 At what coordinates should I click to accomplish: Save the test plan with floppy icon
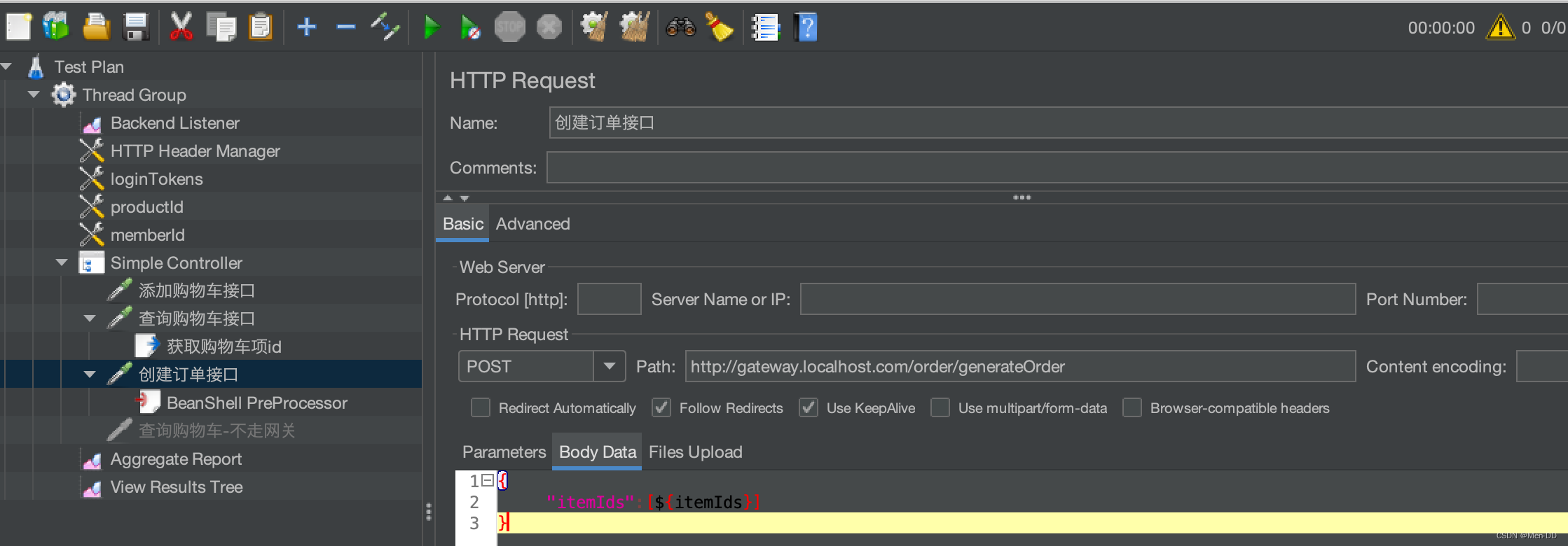coord(136,27)
